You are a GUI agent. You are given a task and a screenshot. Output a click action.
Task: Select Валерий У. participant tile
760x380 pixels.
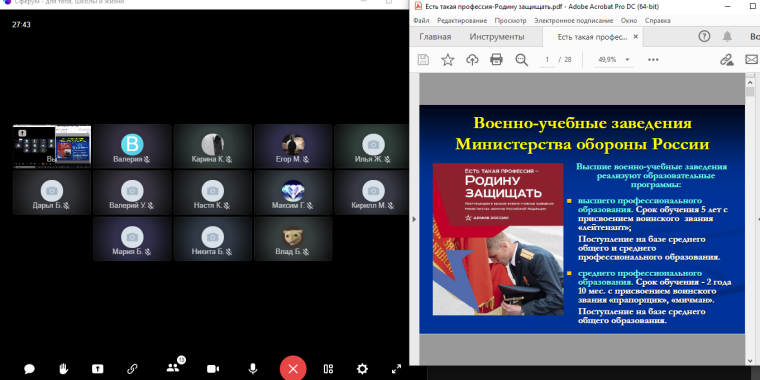[x=132, y=192]
